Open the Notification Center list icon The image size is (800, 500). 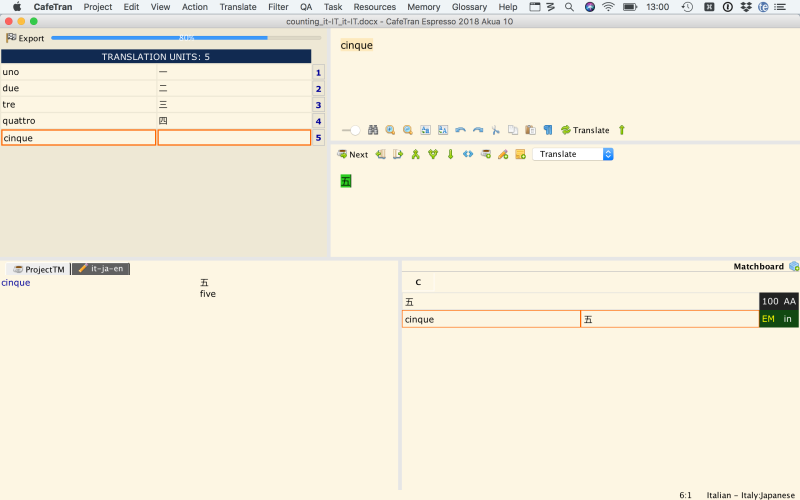pos(780,7)
